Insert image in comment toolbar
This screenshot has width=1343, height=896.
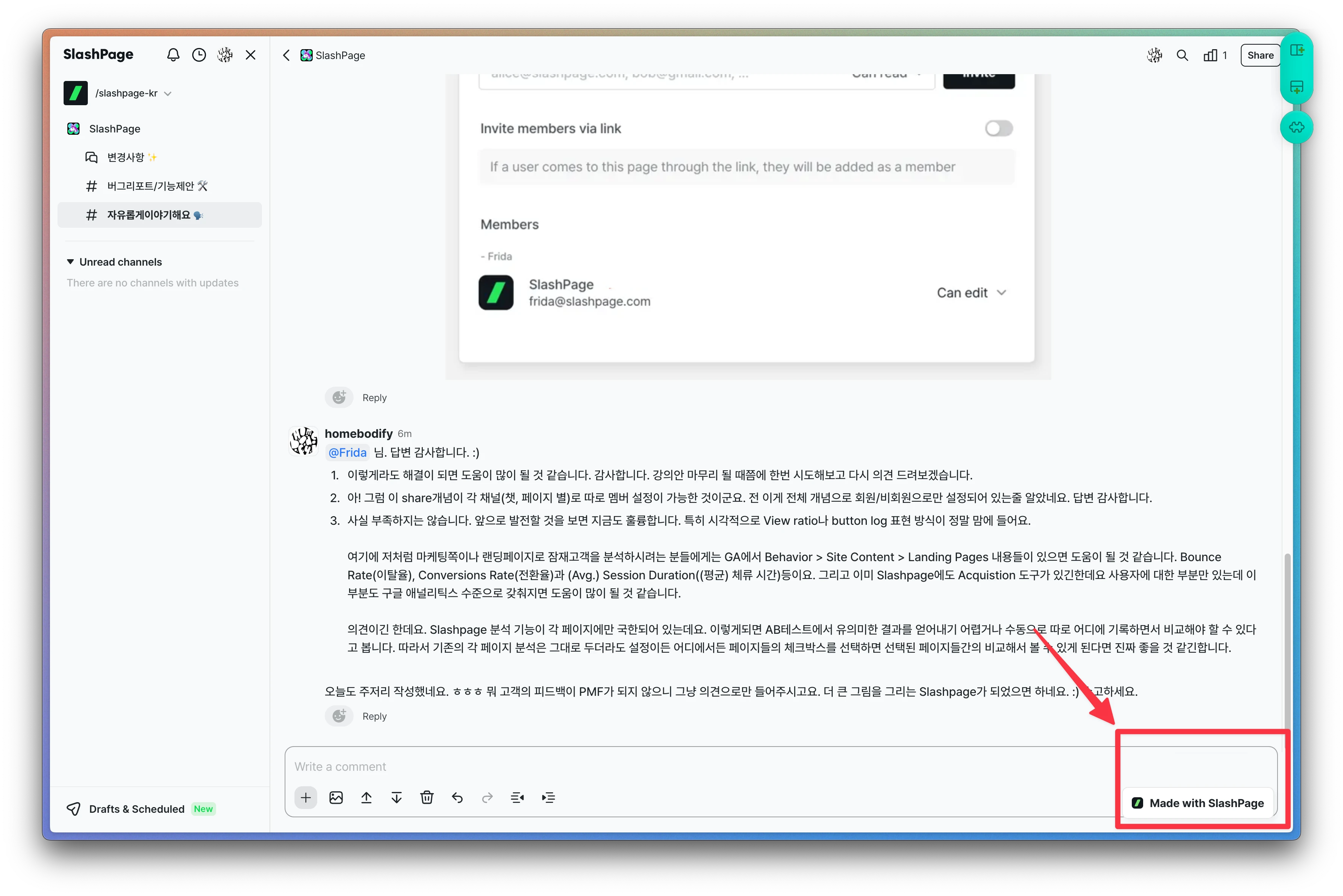[x=336, y=798]
